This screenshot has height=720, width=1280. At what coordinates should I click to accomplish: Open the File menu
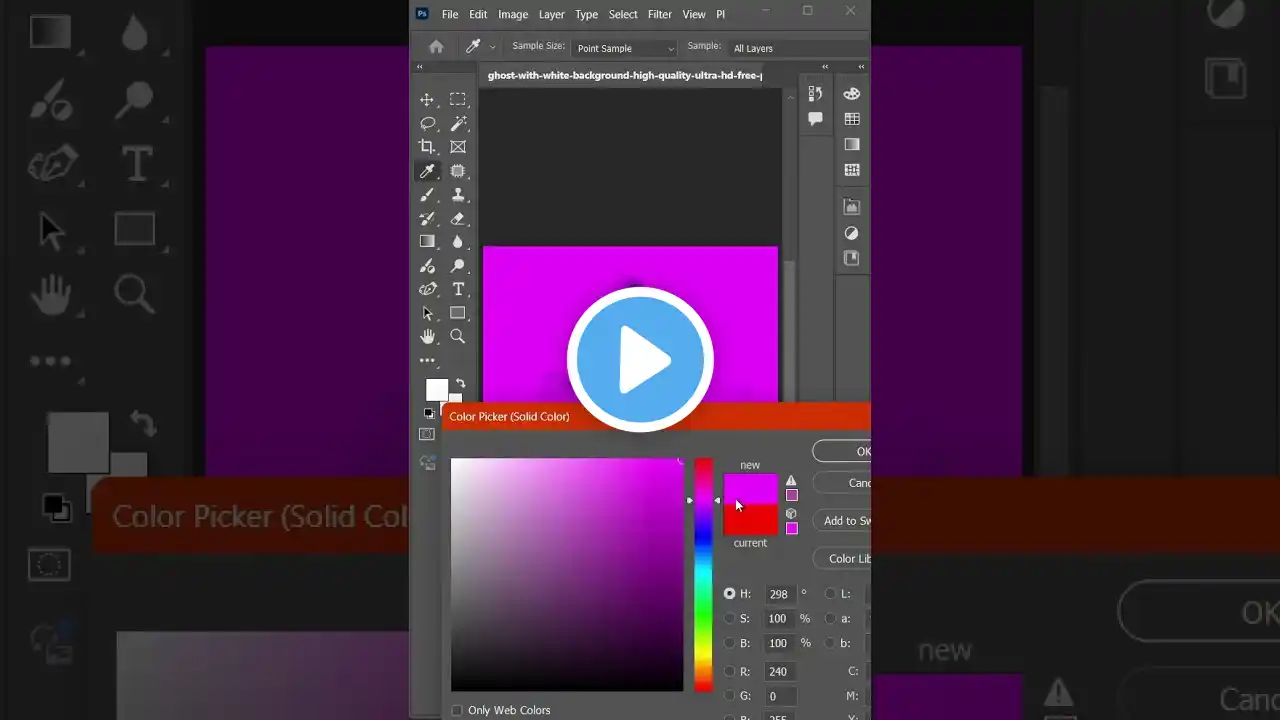pyautogui.click(x=450, y=14)
